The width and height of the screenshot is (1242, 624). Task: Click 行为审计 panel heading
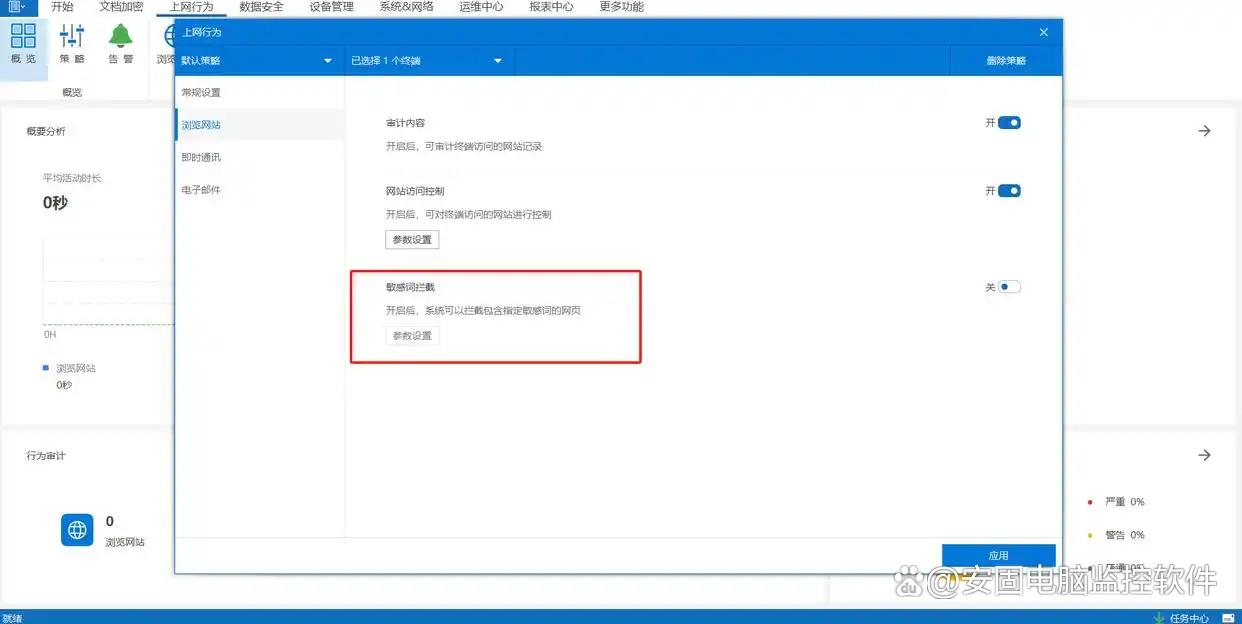46,455
